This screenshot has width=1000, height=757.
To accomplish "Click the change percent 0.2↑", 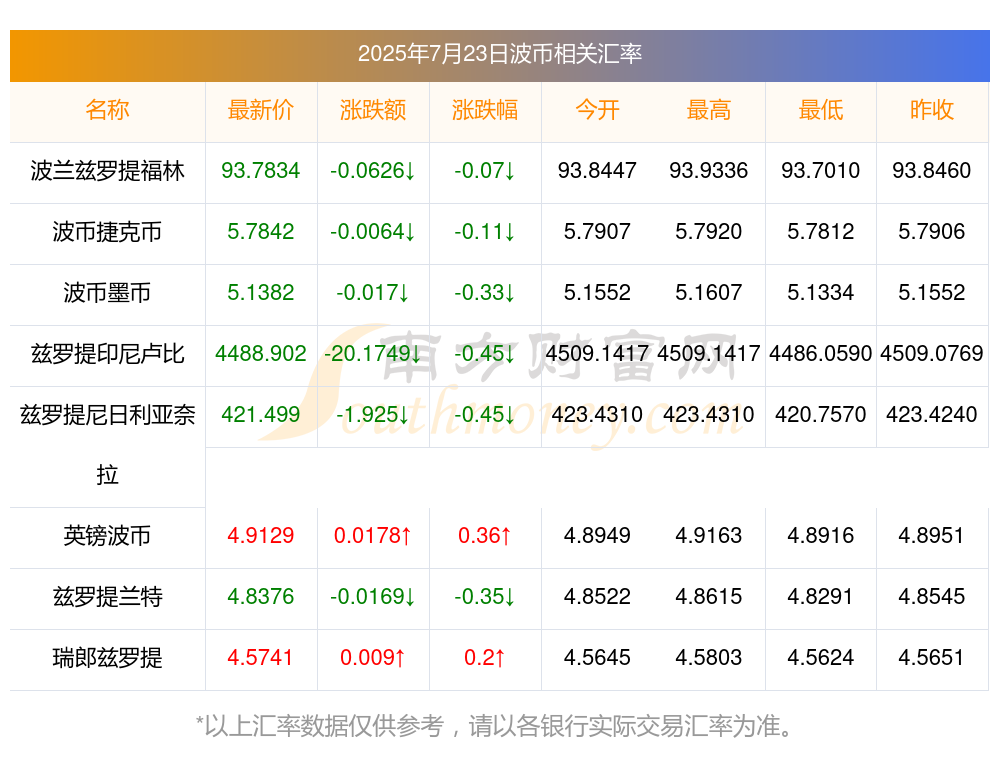I will [485, 658].
